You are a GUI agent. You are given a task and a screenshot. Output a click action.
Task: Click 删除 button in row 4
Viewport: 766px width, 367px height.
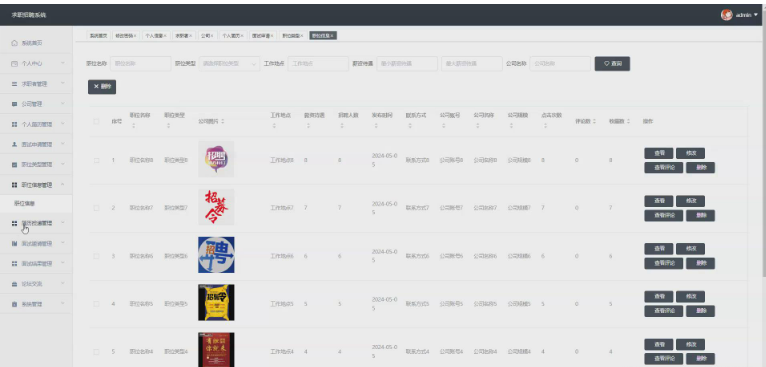pyautogui.click(x=700, y=311)
